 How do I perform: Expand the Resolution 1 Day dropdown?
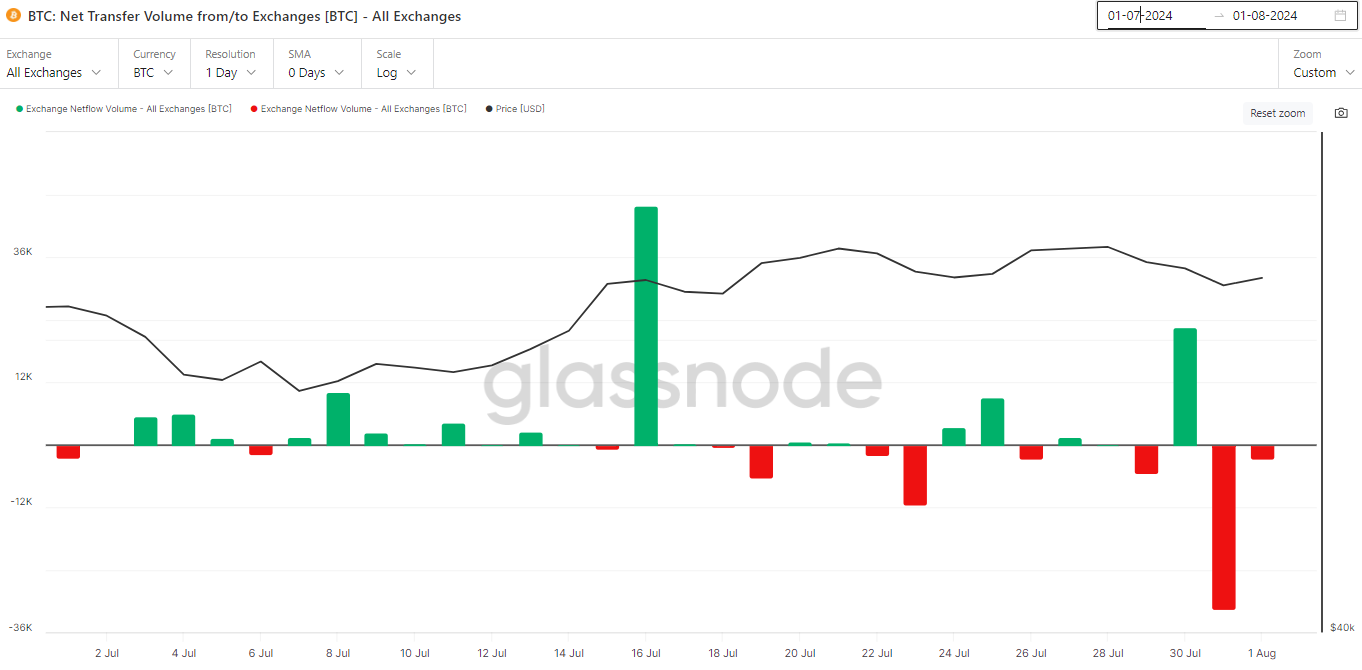(x=231, y=73)
